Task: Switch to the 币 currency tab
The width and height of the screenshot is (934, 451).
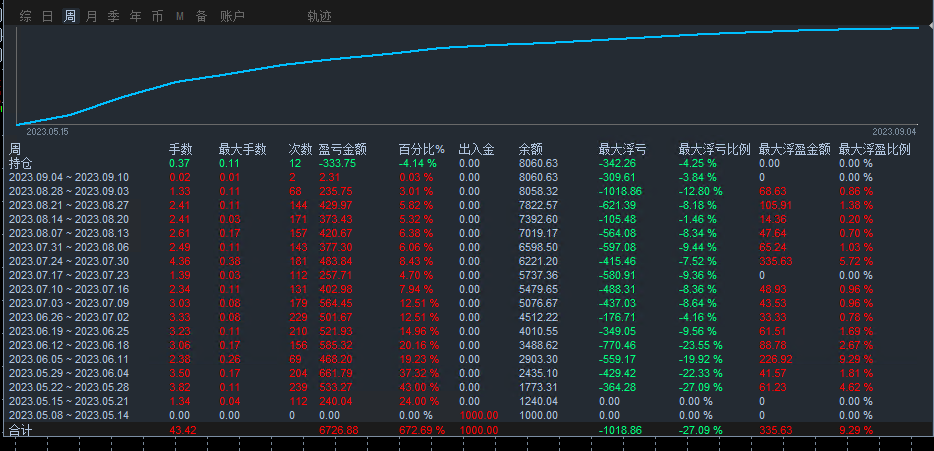Action: pos(157,17)
